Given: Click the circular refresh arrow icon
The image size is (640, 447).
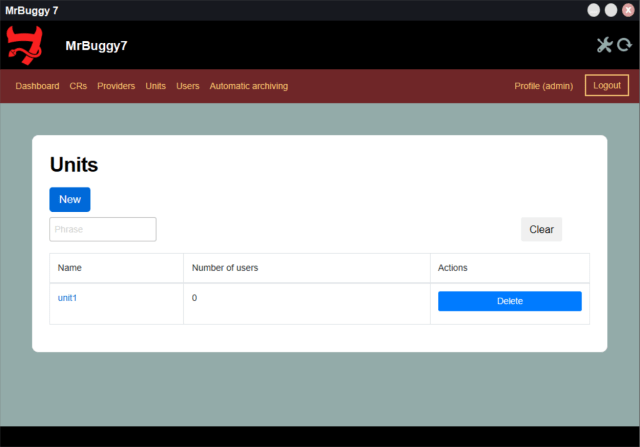Looking at the screenshot, I should 624,45.
